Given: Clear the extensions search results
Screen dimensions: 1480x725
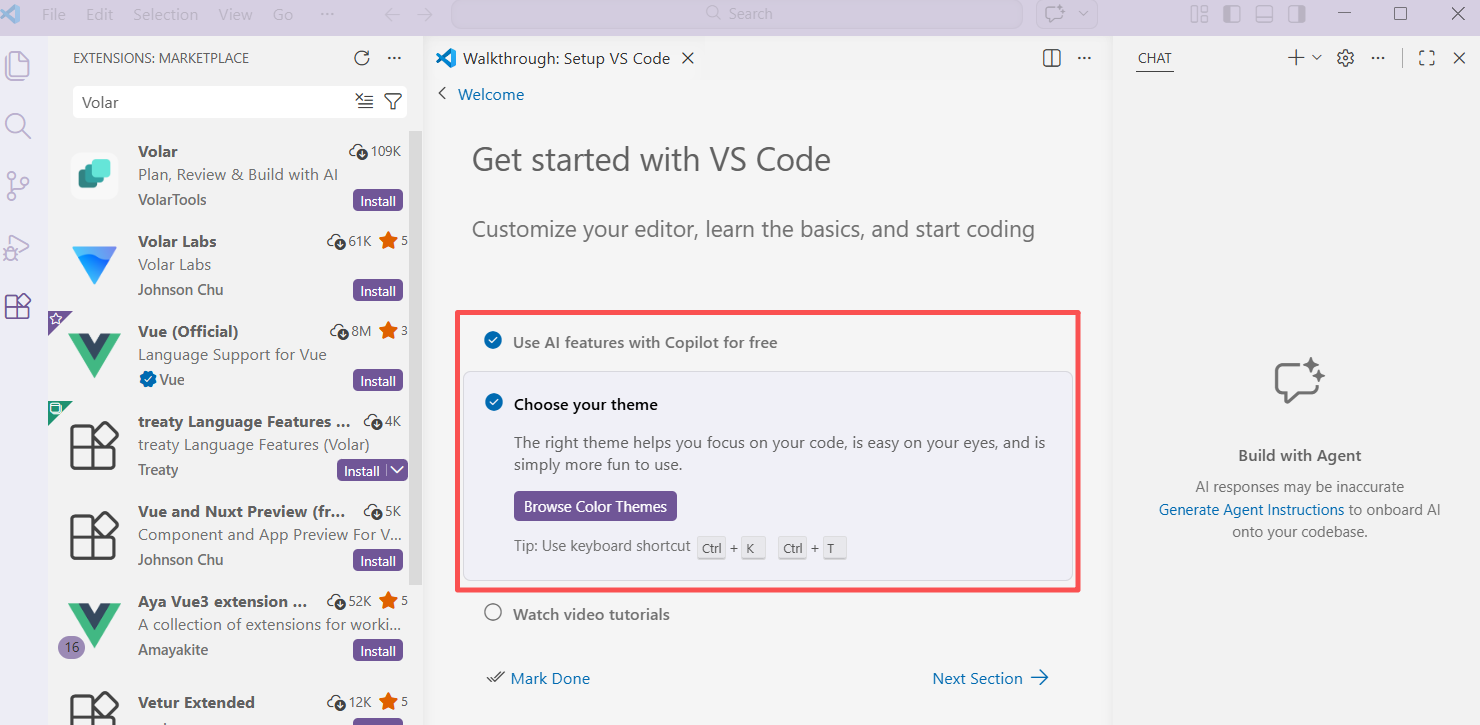Looking at the screenshot, I should pyautogui.click(x=365, y=102).
